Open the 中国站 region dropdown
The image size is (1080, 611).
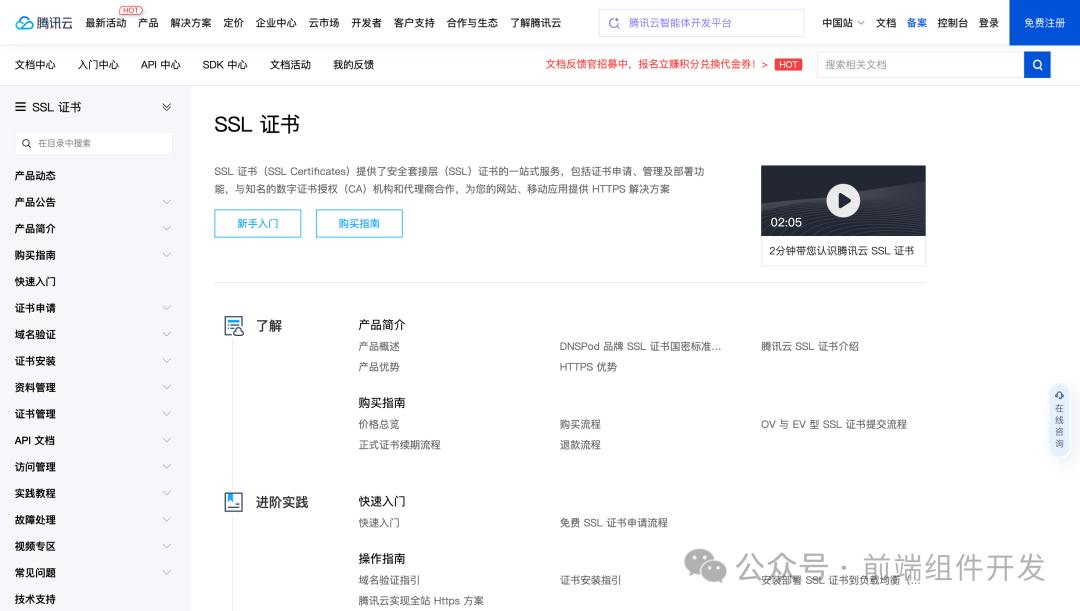point(843,23)
